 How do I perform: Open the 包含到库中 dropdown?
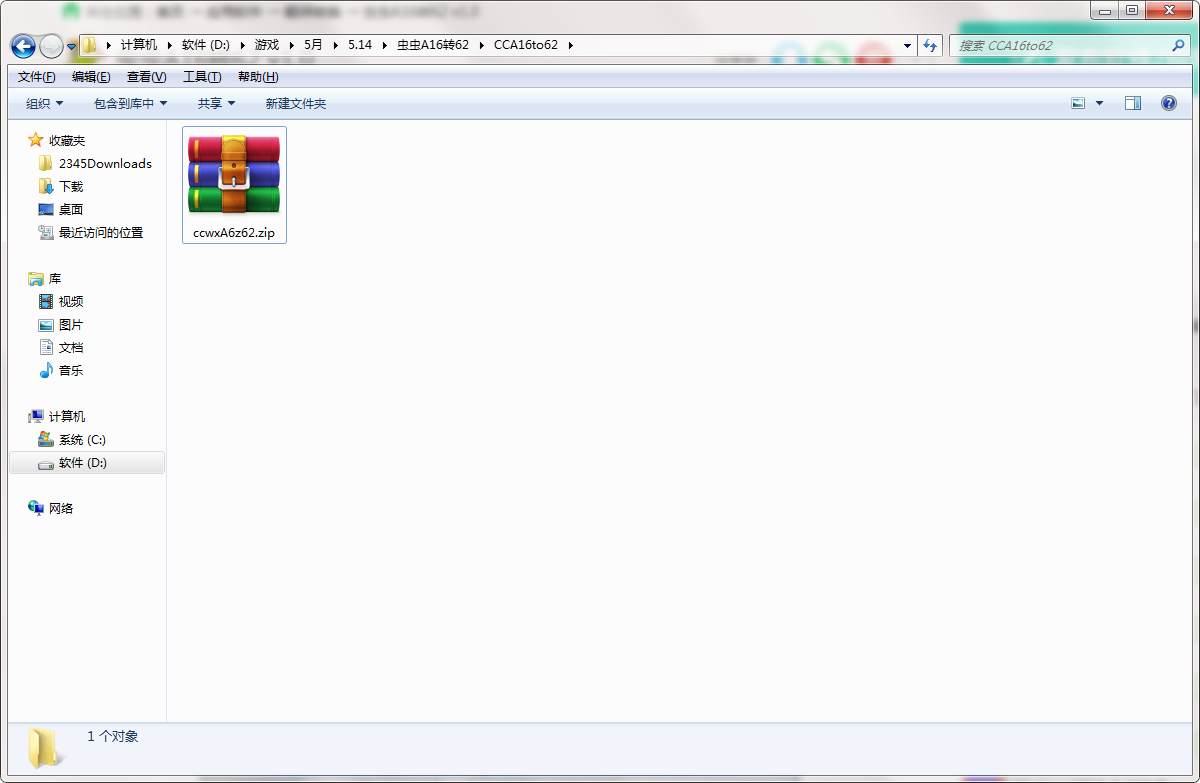[x=130, y=103]
